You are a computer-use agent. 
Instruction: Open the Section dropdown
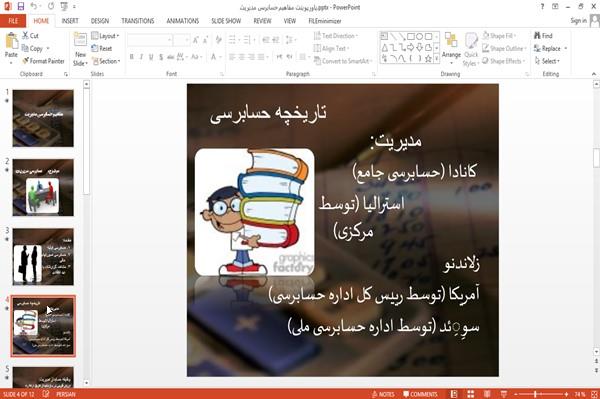(106, 61)
